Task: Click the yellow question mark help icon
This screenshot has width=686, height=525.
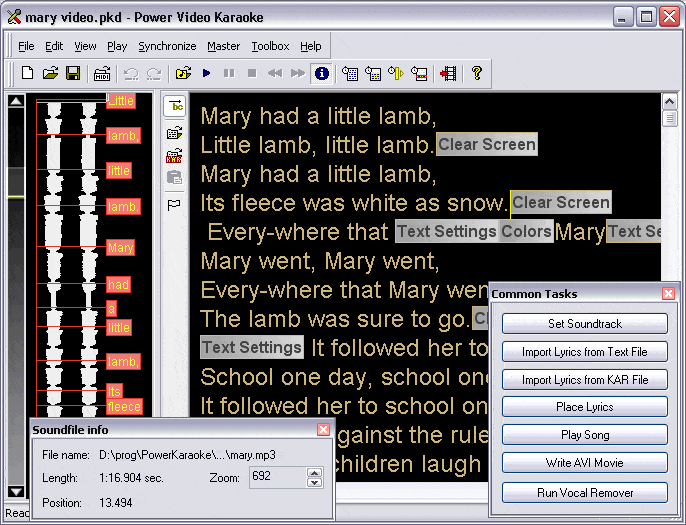Action: tap(477, 73)
